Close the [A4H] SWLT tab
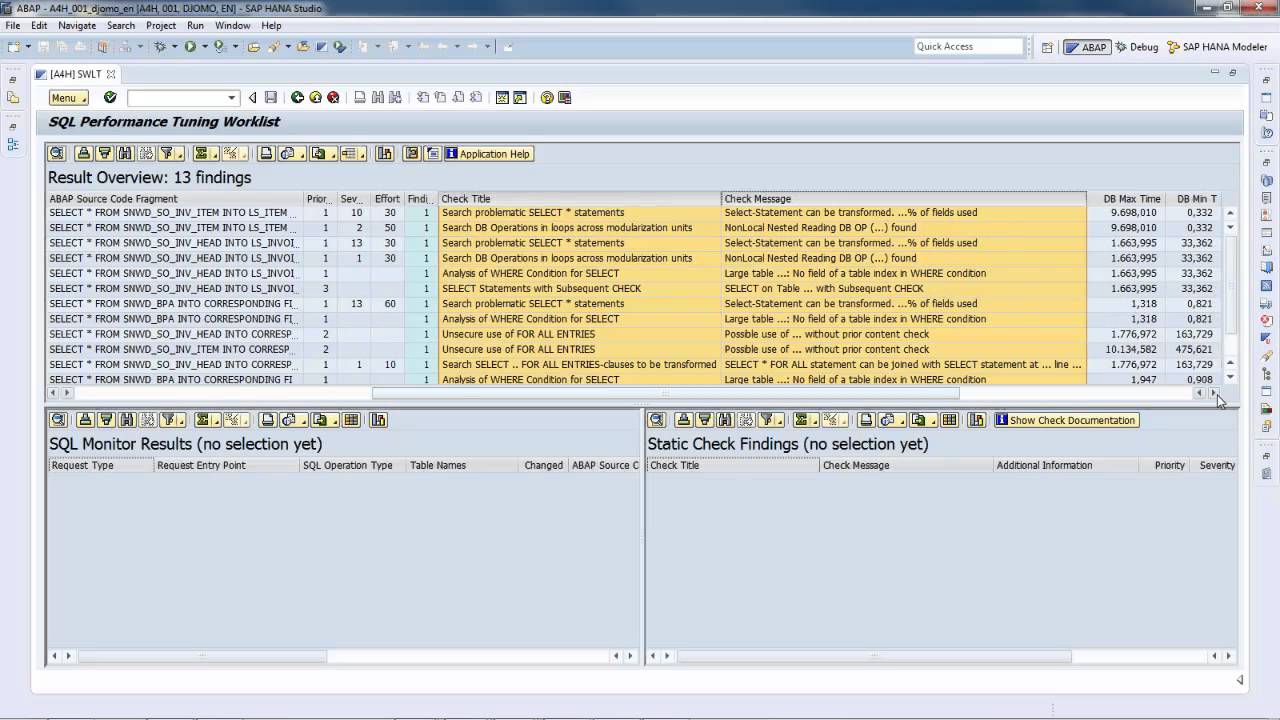Viewport: 1280px width, 720px height. pos(111,74)
